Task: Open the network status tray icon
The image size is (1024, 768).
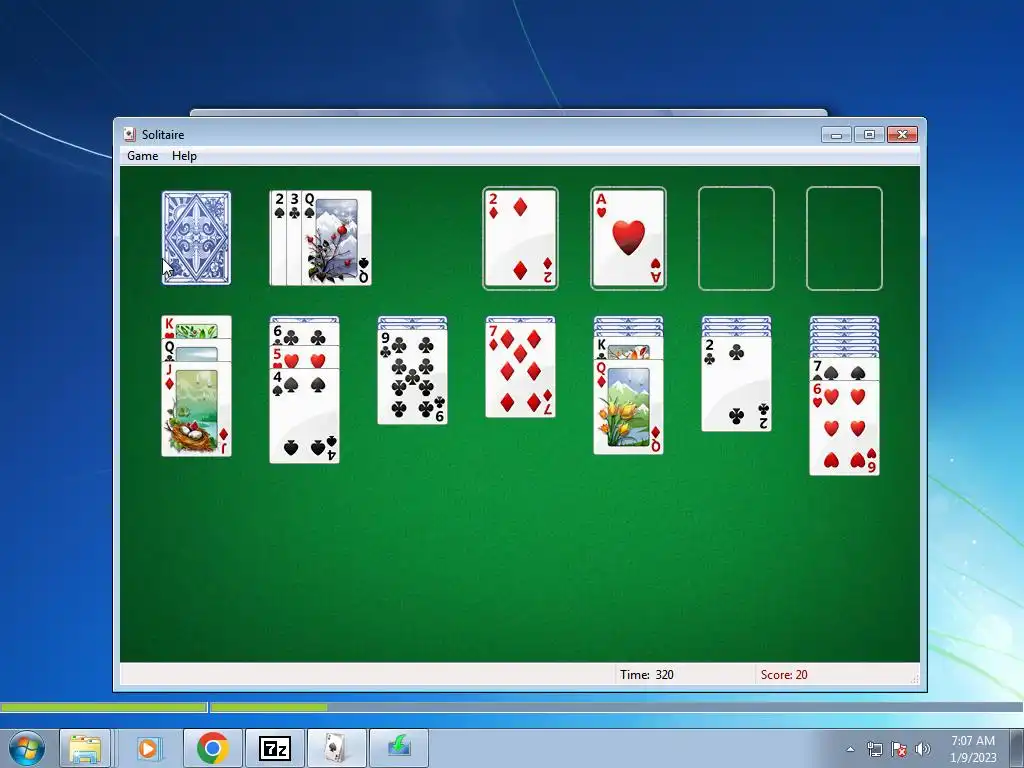Action: [874, 749]
